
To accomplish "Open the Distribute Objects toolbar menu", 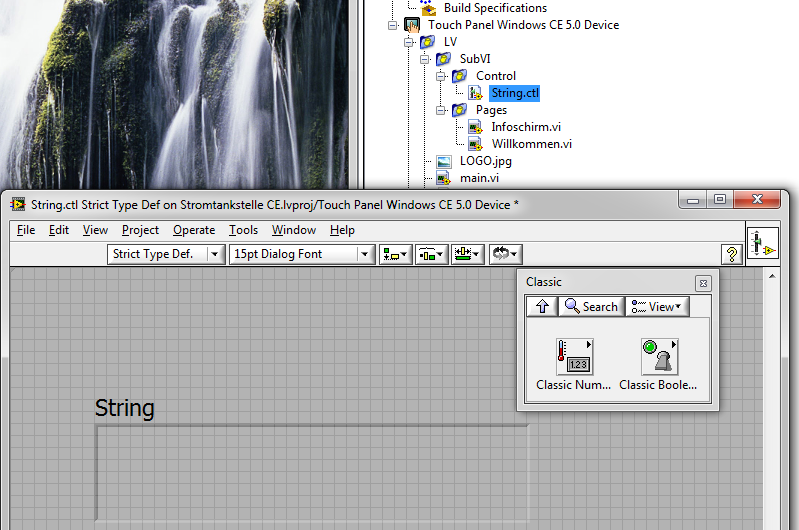I will [x=432, y=254].
